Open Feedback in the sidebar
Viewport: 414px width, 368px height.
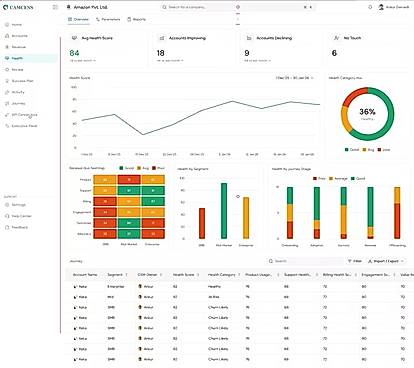point(20,227)
